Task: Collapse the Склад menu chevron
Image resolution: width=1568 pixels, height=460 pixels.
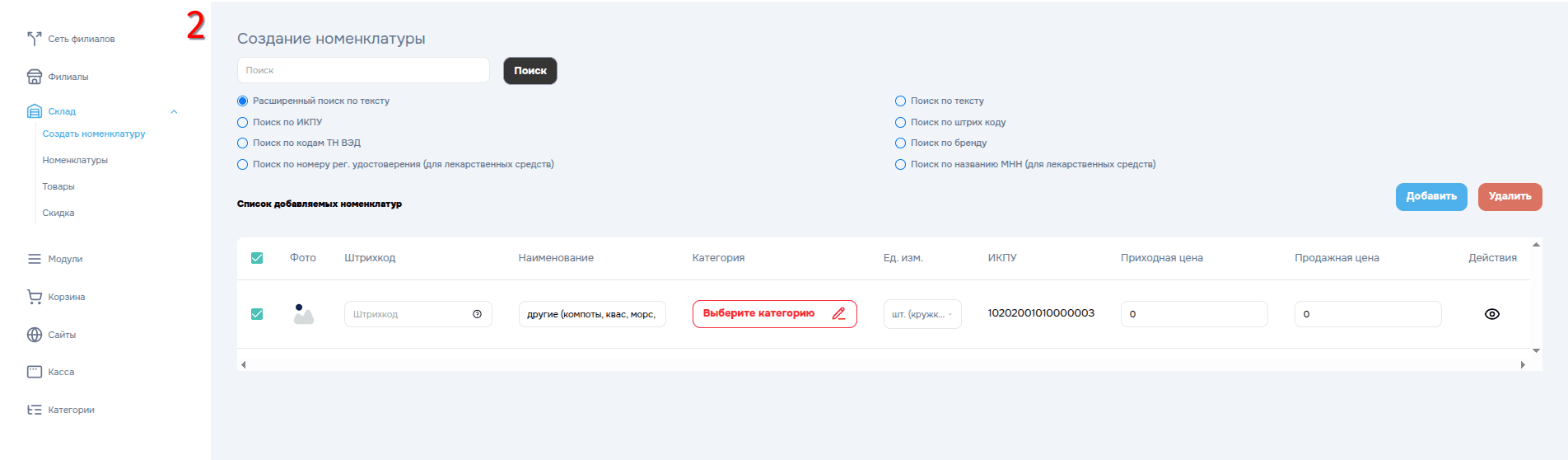Action: pyautogui.click(x=174, y=111)
